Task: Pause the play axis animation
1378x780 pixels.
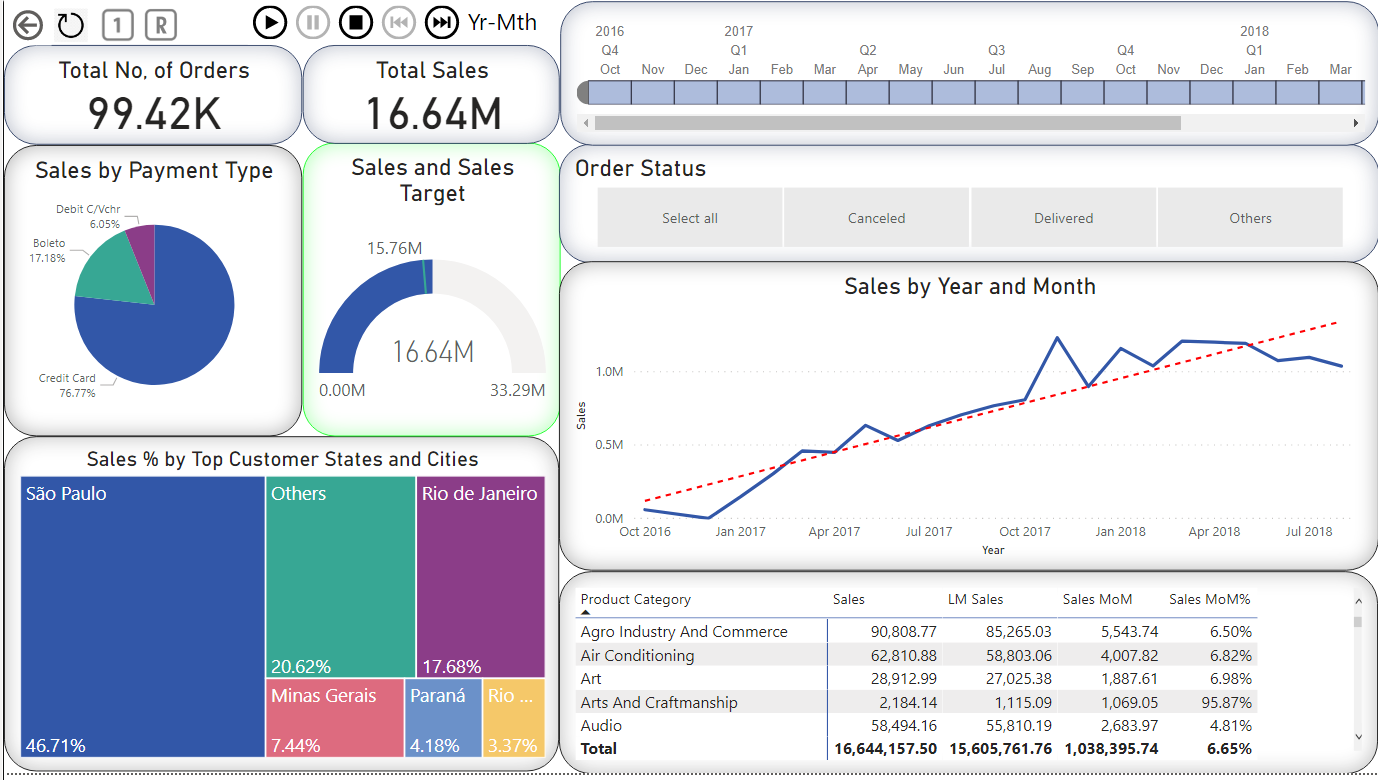Action: 312,22
